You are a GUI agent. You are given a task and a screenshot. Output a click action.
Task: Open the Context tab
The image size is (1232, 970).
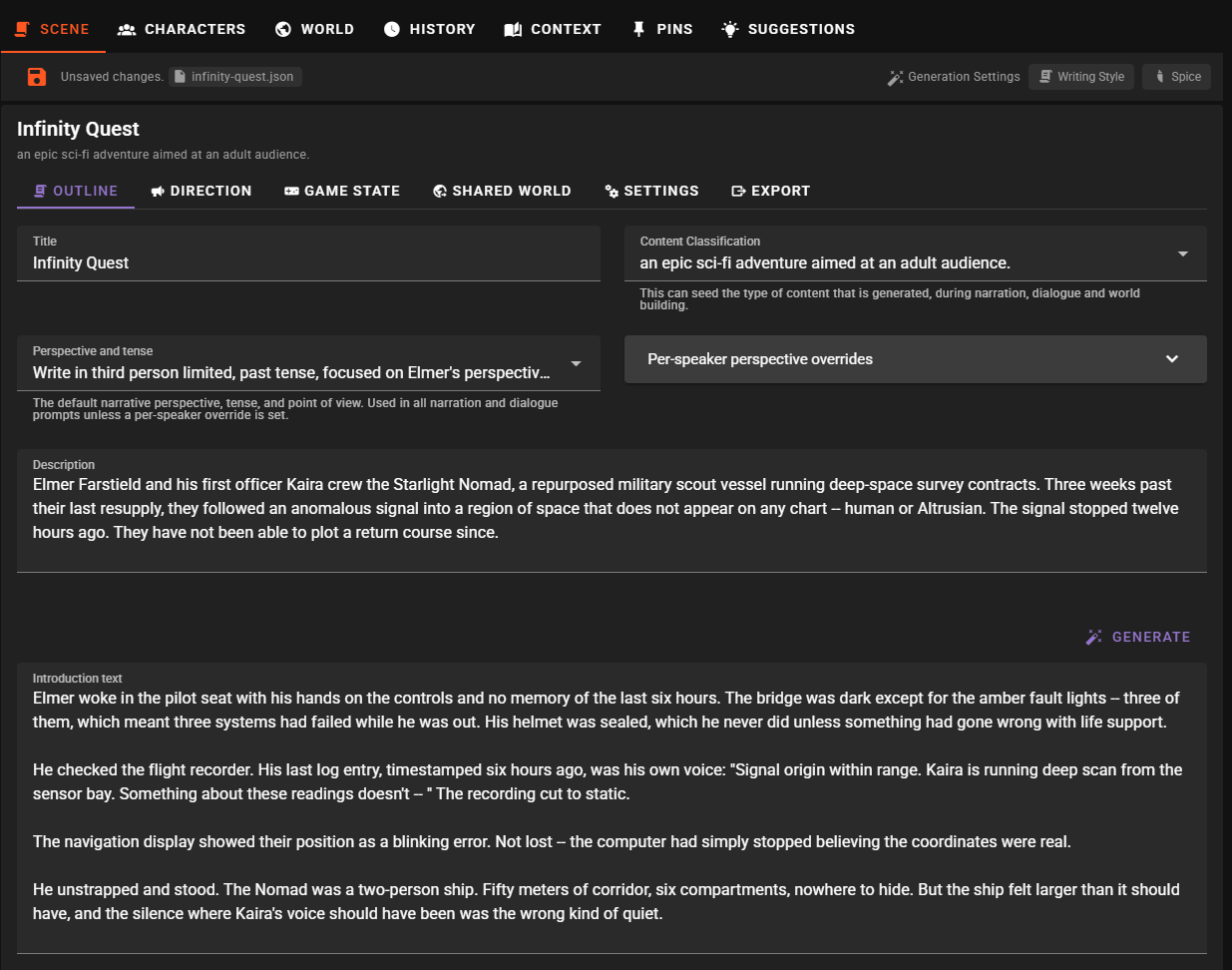553,29
